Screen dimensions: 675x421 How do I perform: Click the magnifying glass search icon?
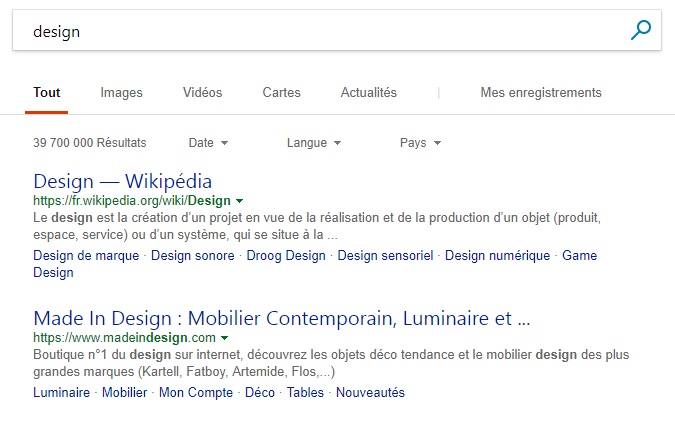tap(641, 30)
